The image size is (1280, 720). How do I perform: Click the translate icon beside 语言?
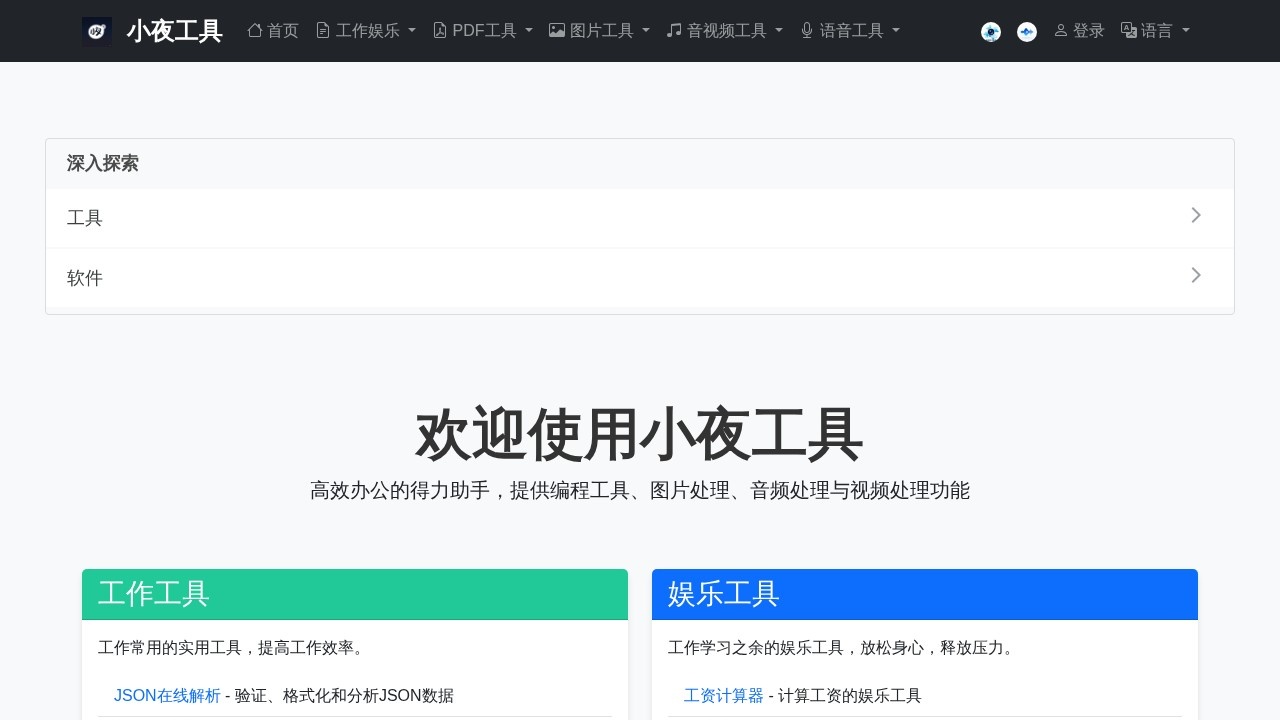pyautogui.click(x=1128, y=30)
